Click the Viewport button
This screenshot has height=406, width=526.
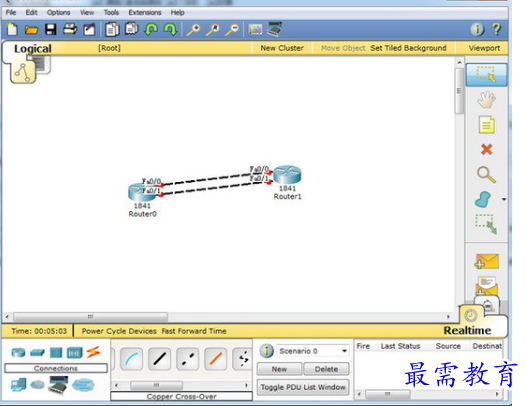484,48
